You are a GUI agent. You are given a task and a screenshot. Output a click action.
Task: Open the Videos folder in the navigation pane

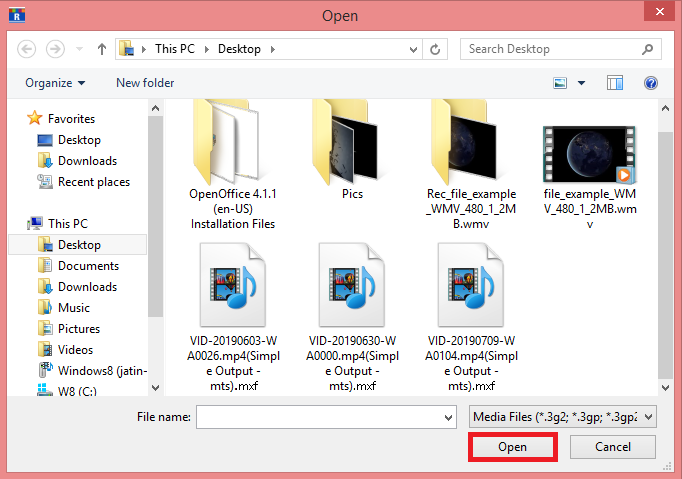click(x=75, y=349)
